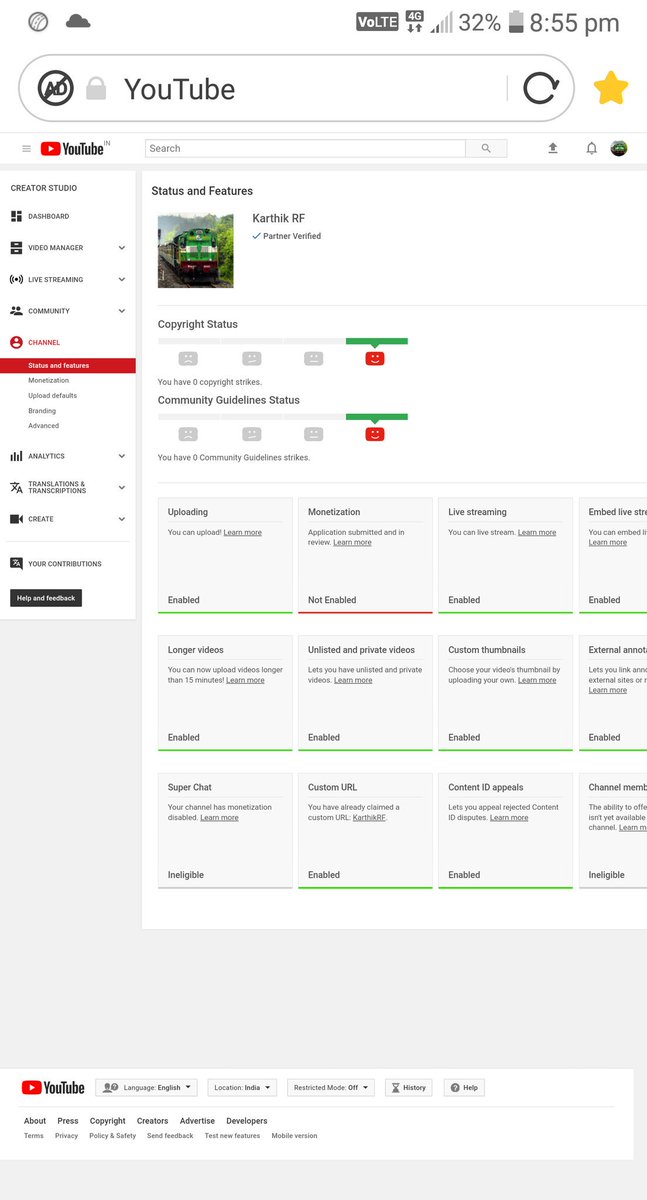Open the Language: English dropdown
This screenshot has width=647, height=1200.
coord(146,1087)
